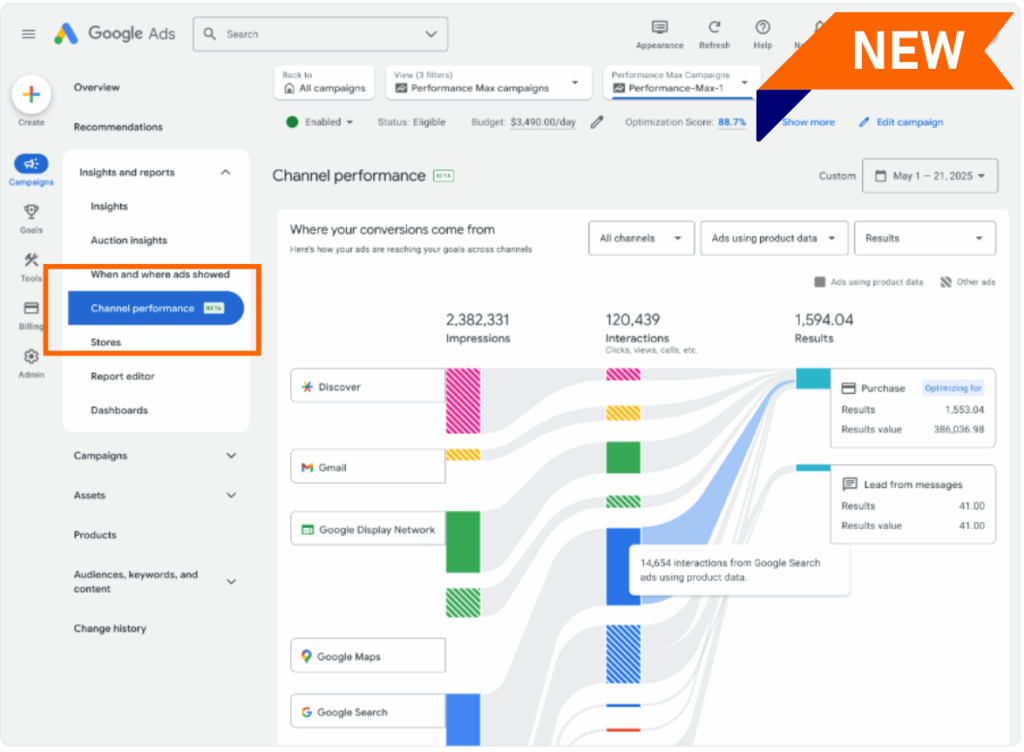Click the Other ads striped legend swatch
The height and width of the screenshot is (752, 1024).
click(946, 282)
